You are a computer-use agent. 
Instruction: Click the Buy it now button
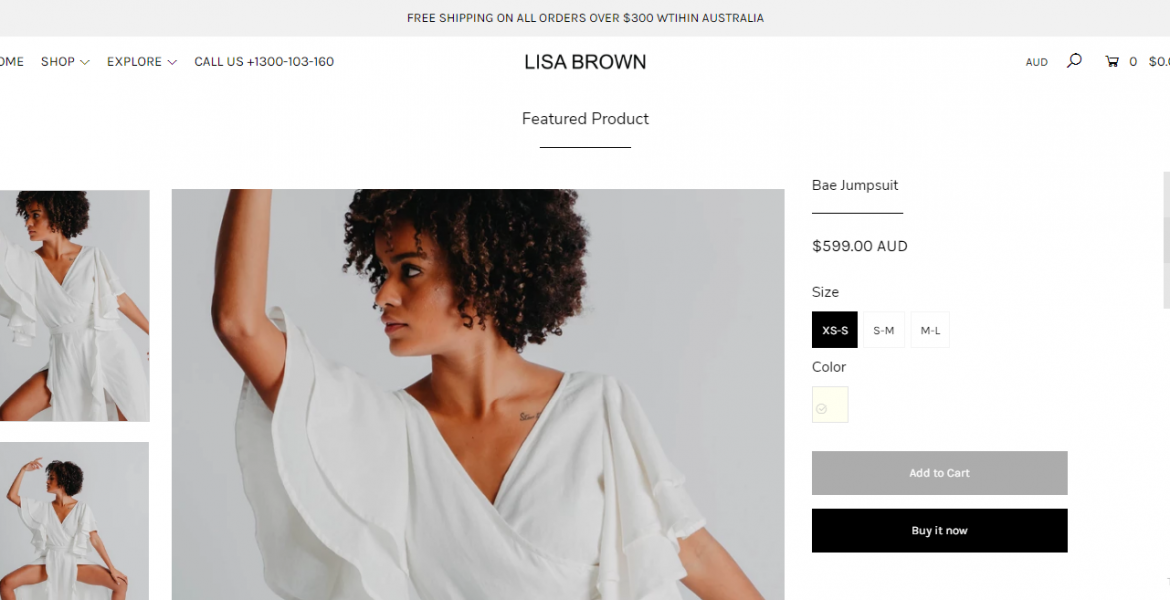coord(939,530)
